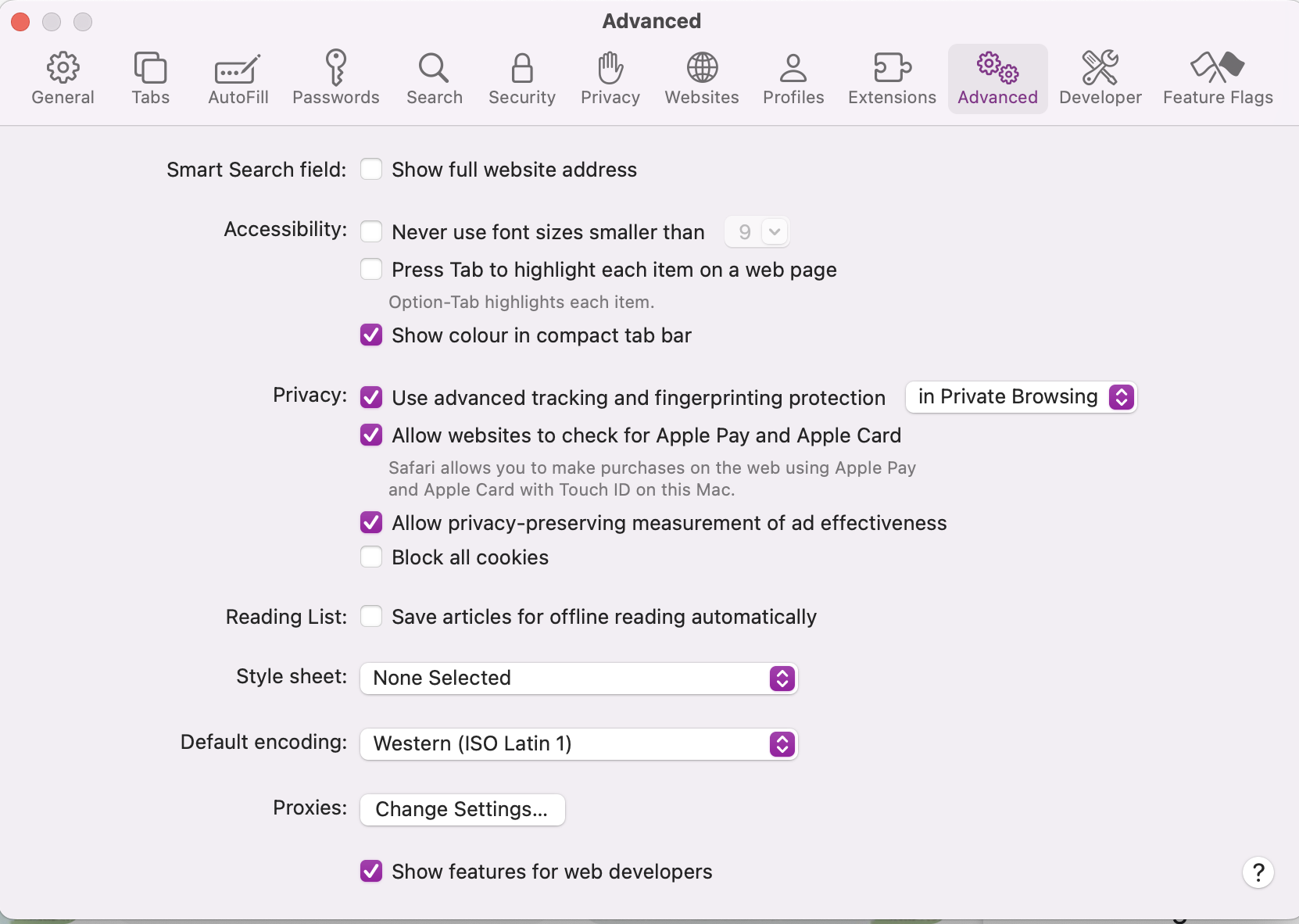
Task: Open the Passwords pane
Action: [x=336, y=78]
